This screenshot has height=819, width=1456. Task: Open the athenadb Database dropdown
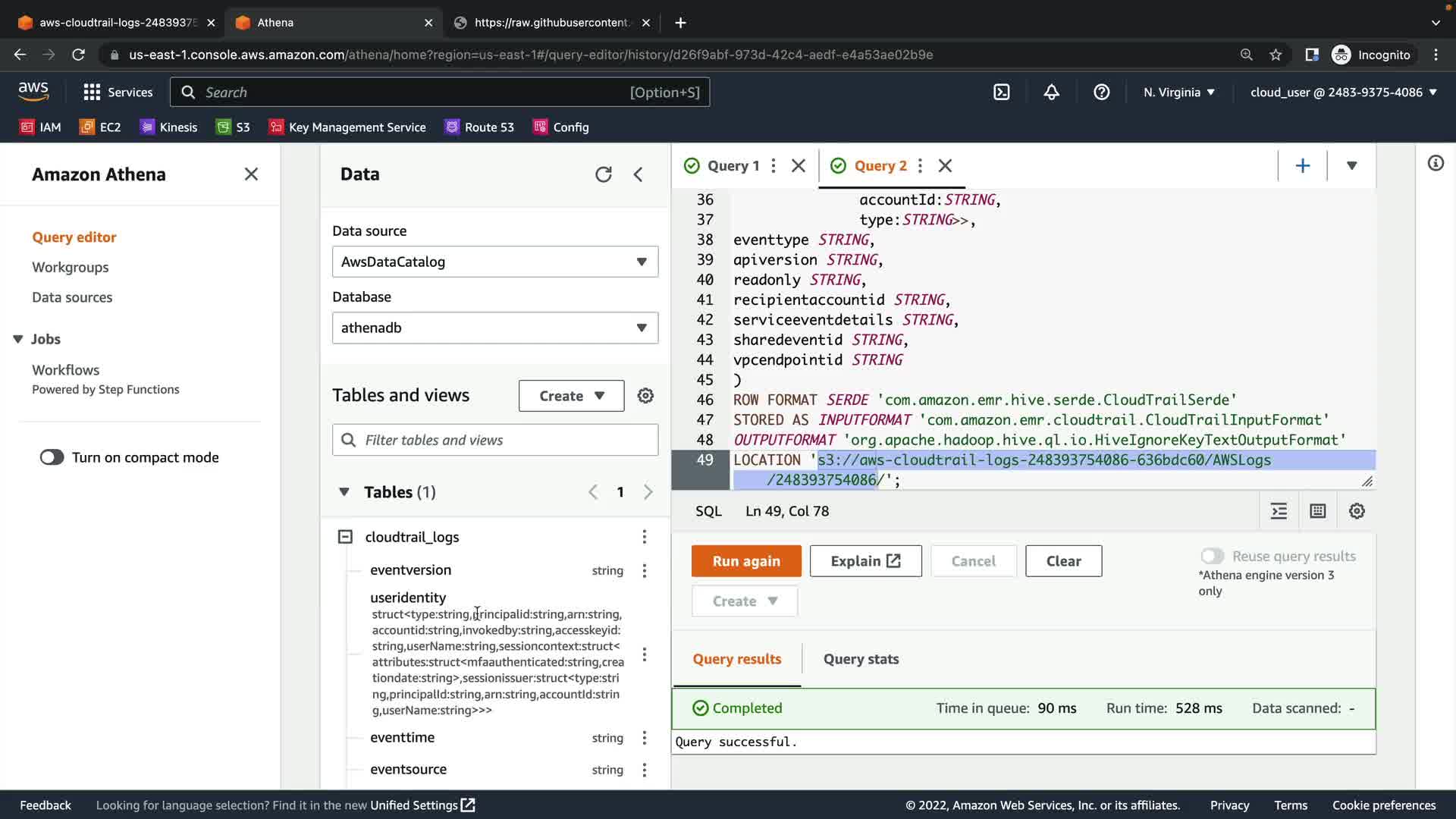click(494, 328)
